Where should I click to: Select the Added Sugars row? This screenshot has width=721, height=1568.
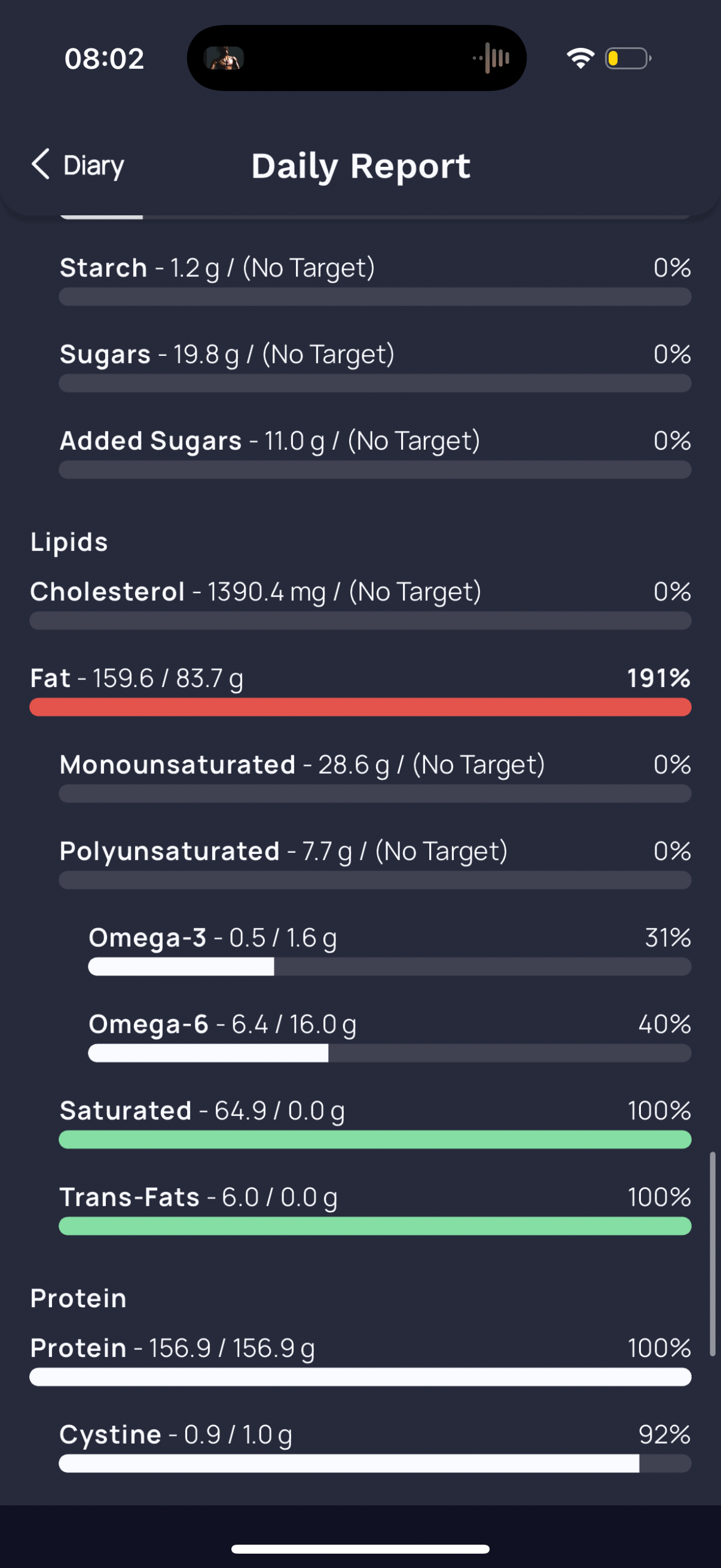tap(375, 452)
